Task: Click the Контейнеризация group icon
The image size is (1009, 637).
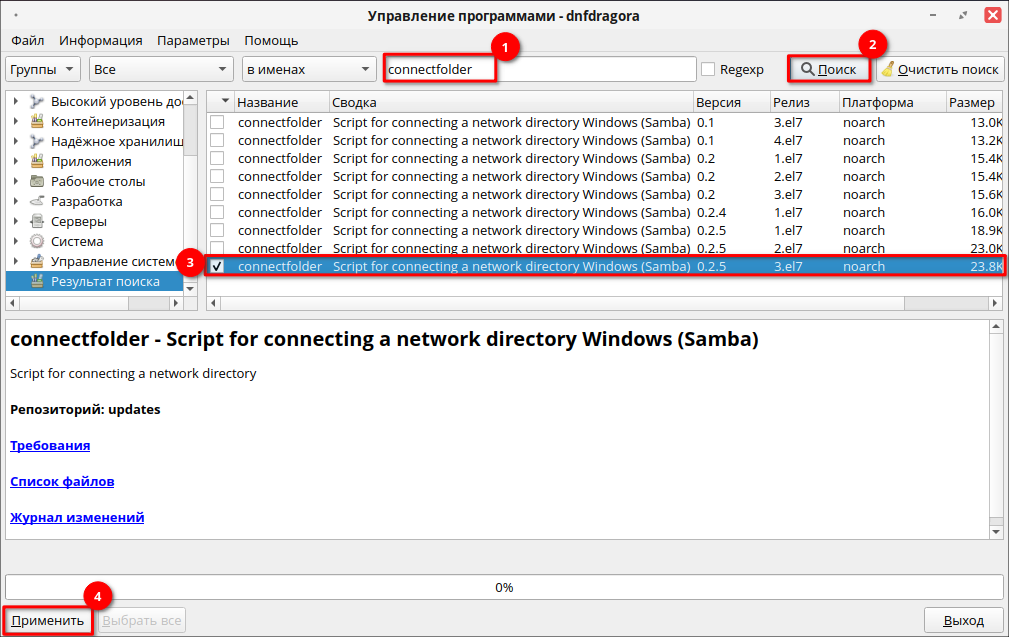Action: coord(37,121)
